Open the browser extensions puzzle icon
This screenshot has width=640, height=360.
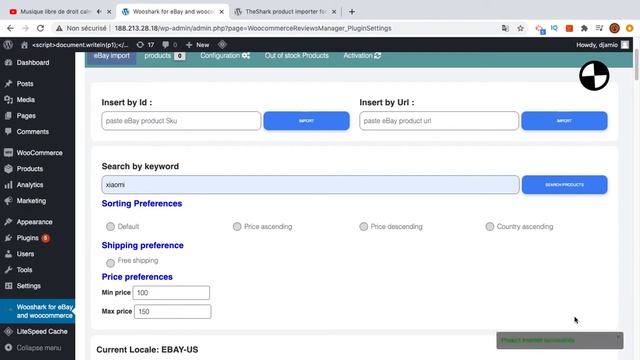tap(584, 28)
